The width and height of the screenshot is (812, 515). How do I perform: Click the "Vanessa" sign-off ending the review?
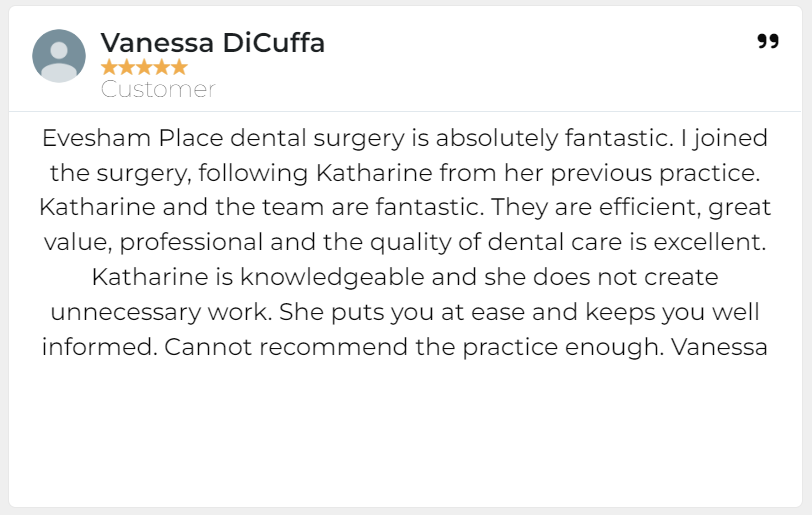(720, 347)
